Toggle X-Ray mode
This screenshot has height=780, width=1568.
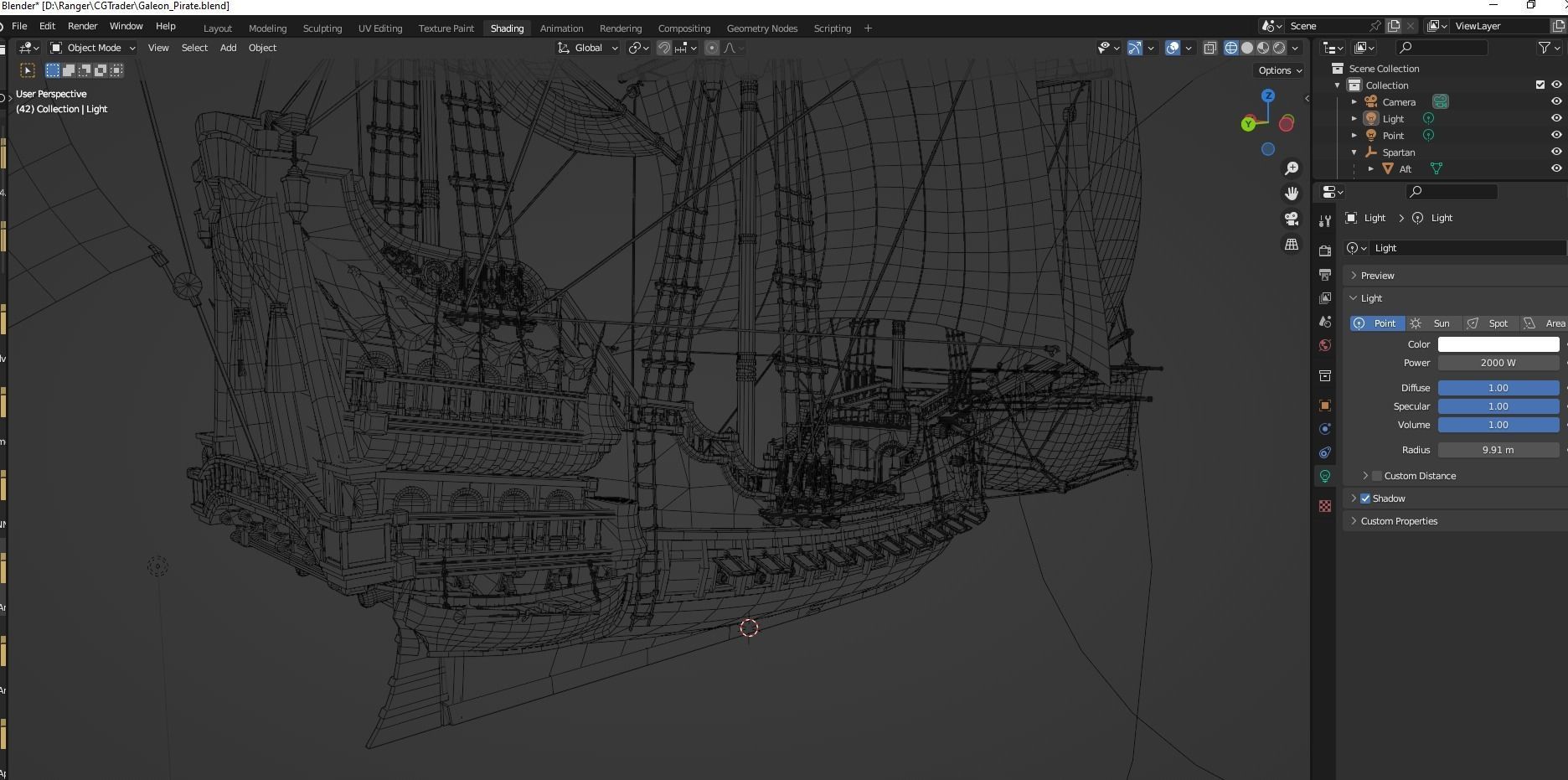pyautogui.click(x=1210, y=48)
